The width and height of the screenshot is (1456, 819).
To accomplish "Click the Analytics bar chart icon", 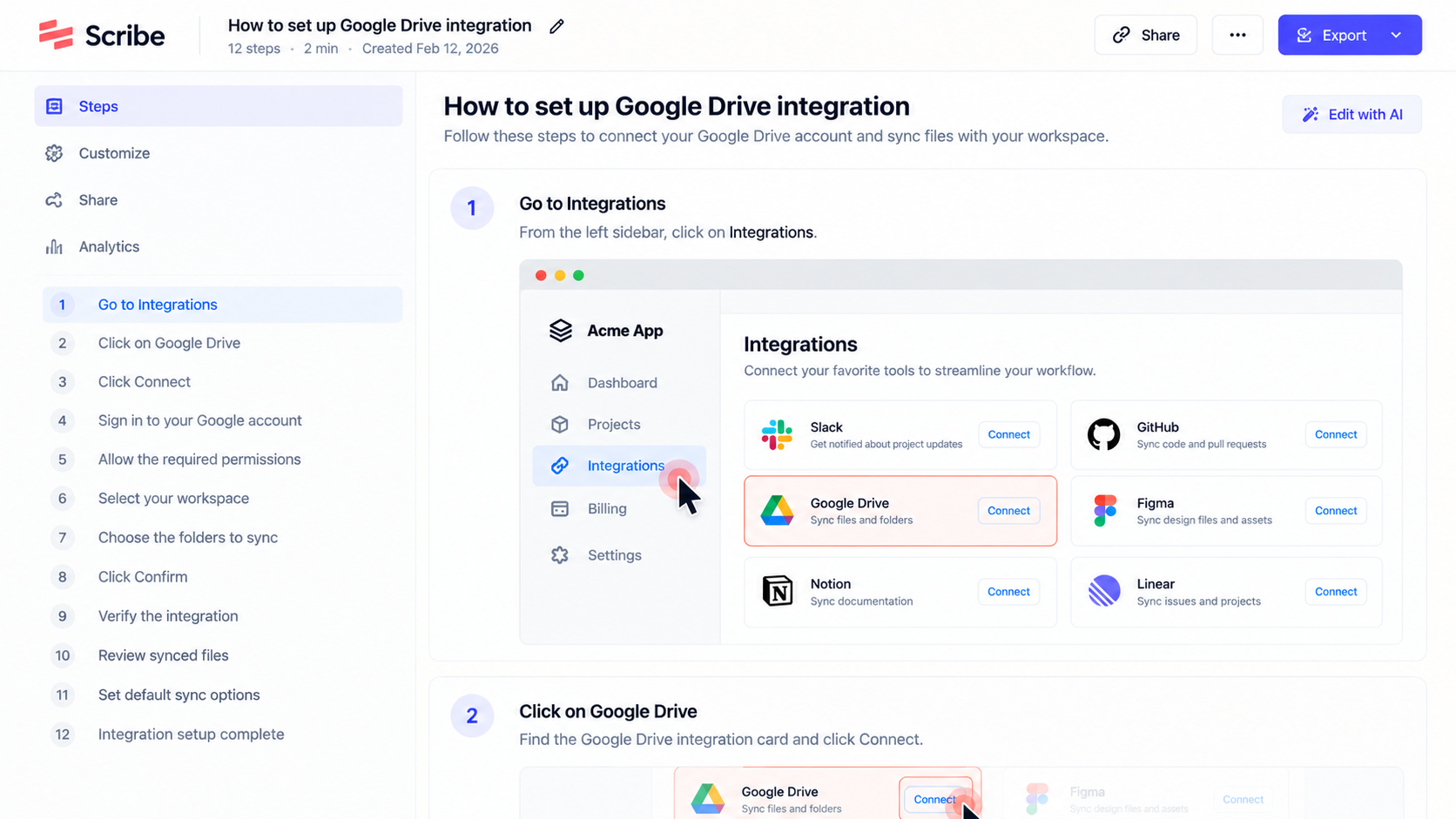I will click(54, 247).
